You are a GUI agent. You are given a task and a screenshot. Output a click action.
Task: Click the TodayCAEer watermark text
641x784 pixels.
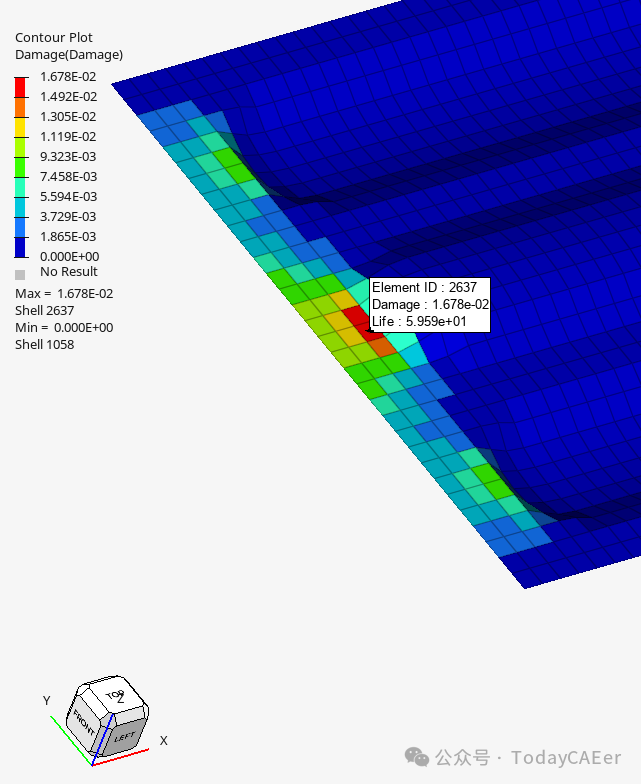click(566, 758)
